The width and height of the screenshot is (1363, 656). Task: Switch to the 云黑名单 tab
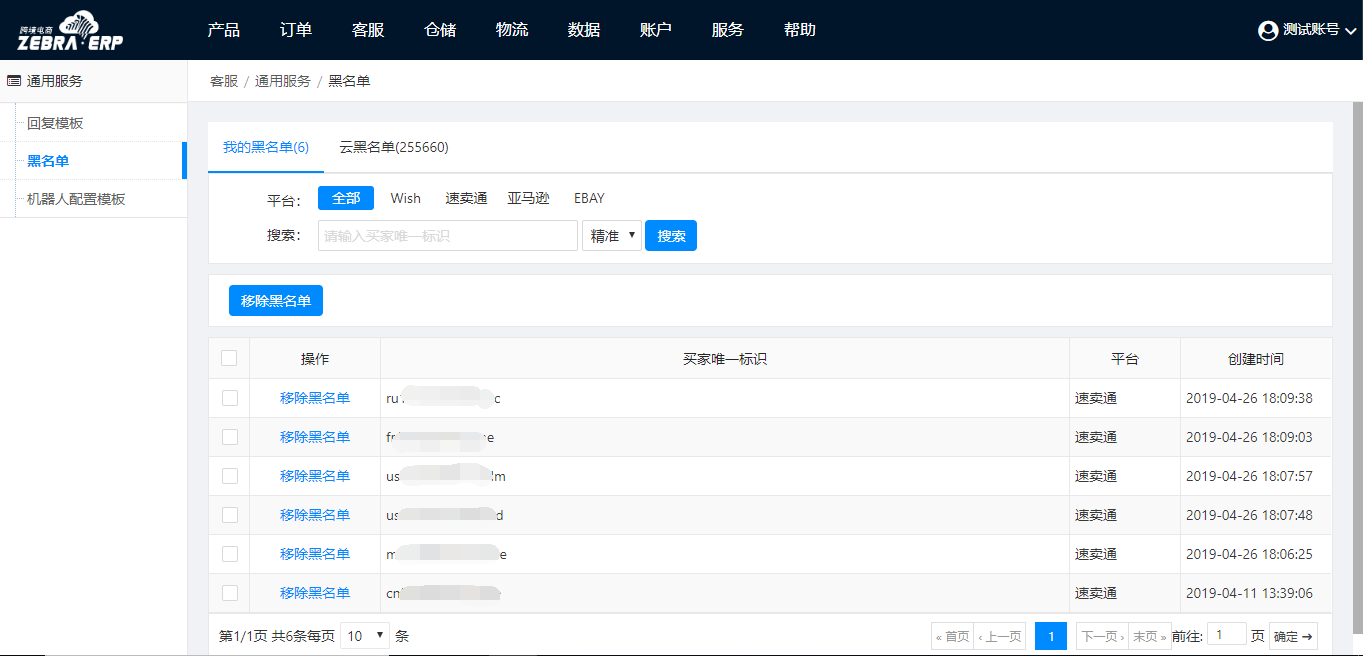(393, 147)
